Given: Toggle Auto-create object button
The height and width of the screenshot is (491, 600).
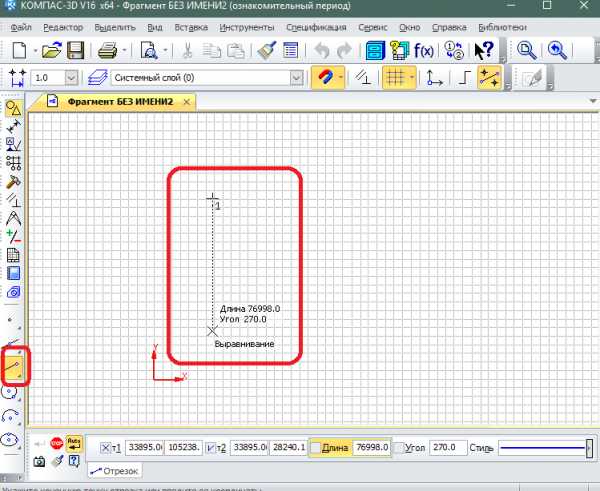Looking at the screenshot, I should click(x=74, y=444).
